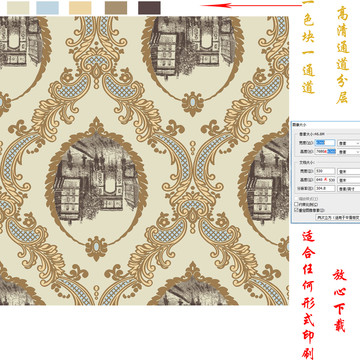Viewport: 360px width, 360px height.
Task: Select the light blue color swatch
Action: click(x=47, y=8)
